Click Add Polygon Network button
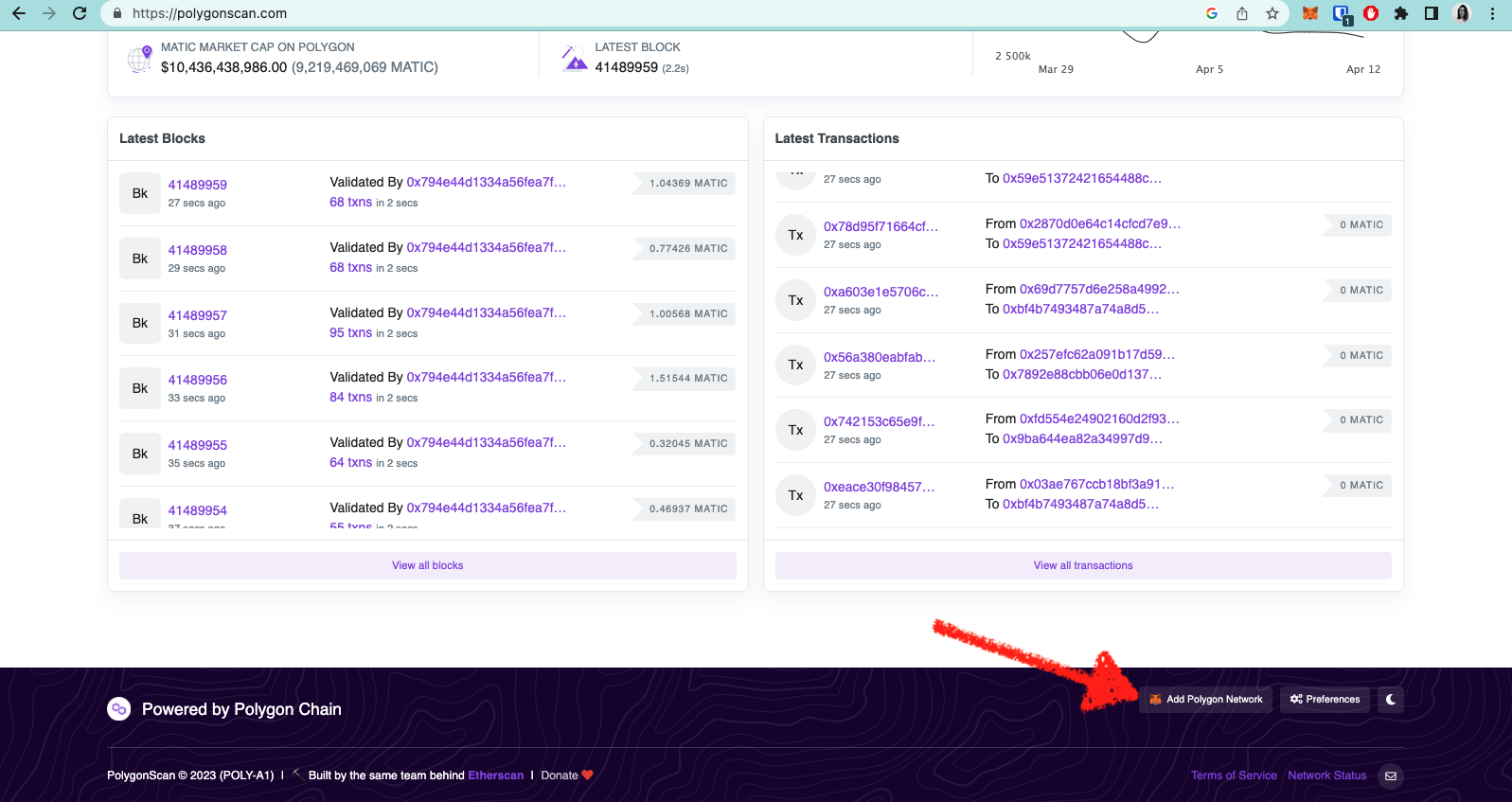The image size is (1512, 802). pyautogui.click(x=1206, y=700)
